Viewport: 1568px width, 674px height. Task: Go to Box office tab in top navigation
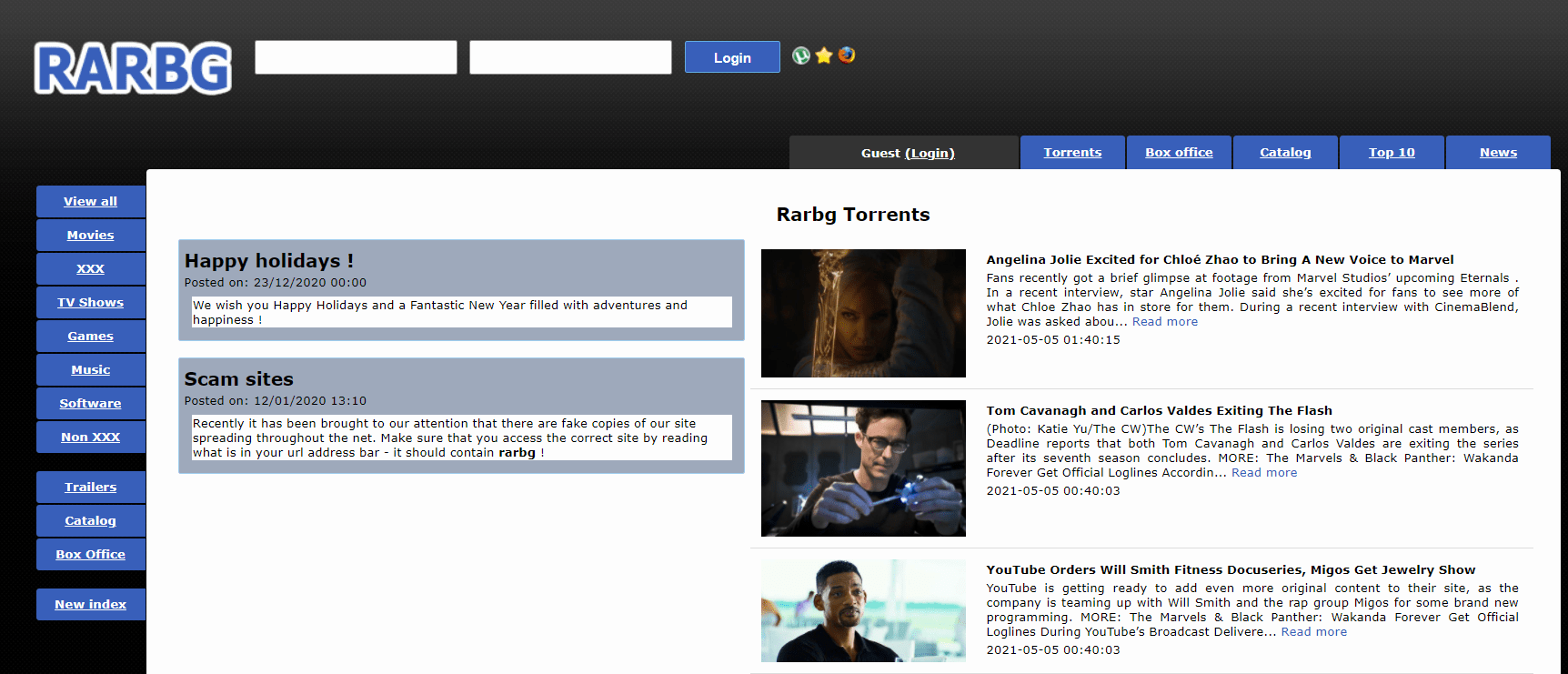pyautogui.click(x=1179, y=153)
